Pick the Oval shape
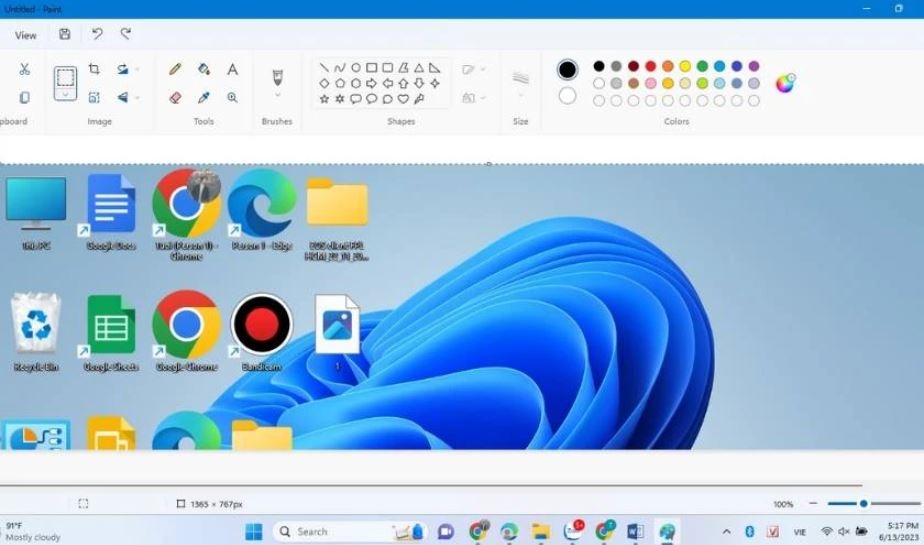The image size is (924, 545). 356,68
